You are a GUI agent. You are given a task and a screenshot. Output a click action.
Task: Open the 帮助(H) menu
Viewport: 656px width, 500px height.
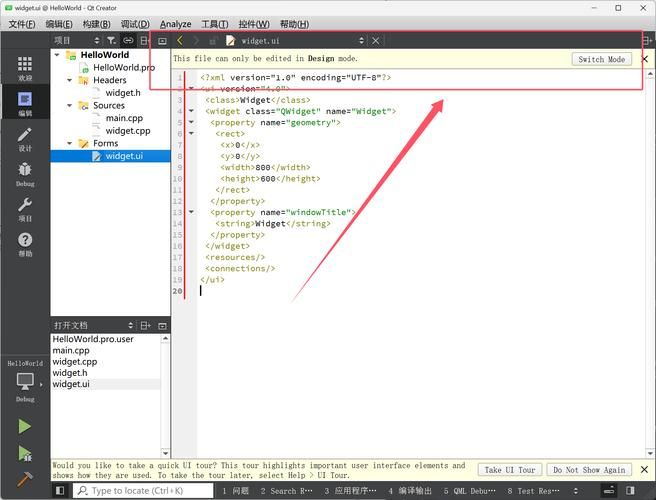coord(294,24)
